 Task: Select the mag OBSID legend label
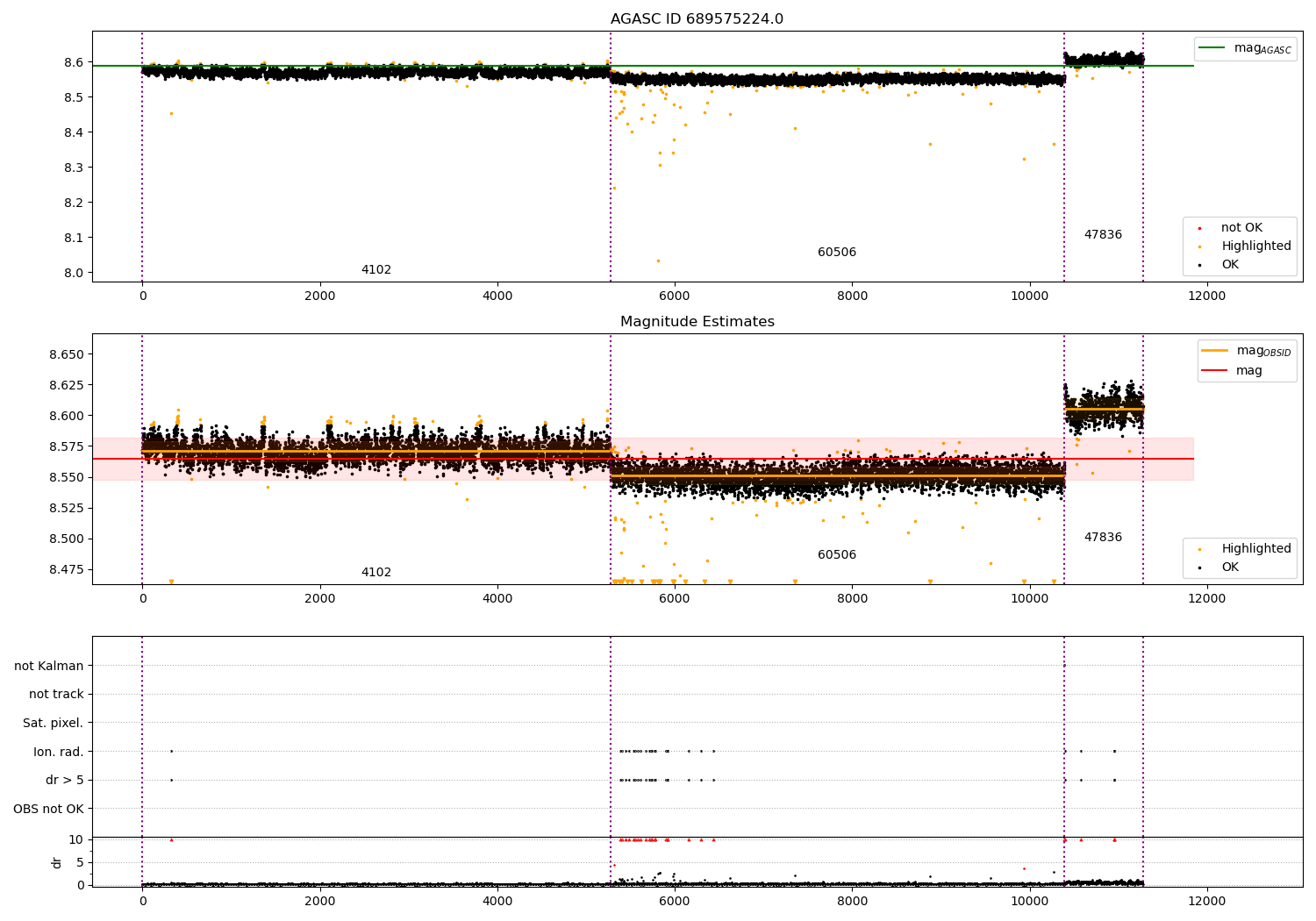(x=1263, y=351)
